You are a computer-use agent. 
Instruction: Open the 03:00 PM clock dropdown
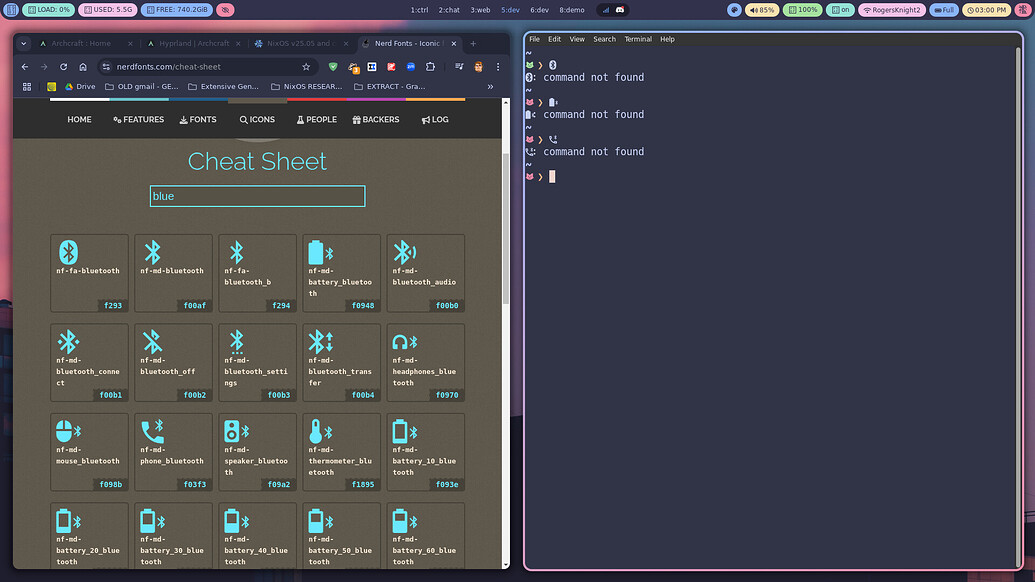(989, 9)
